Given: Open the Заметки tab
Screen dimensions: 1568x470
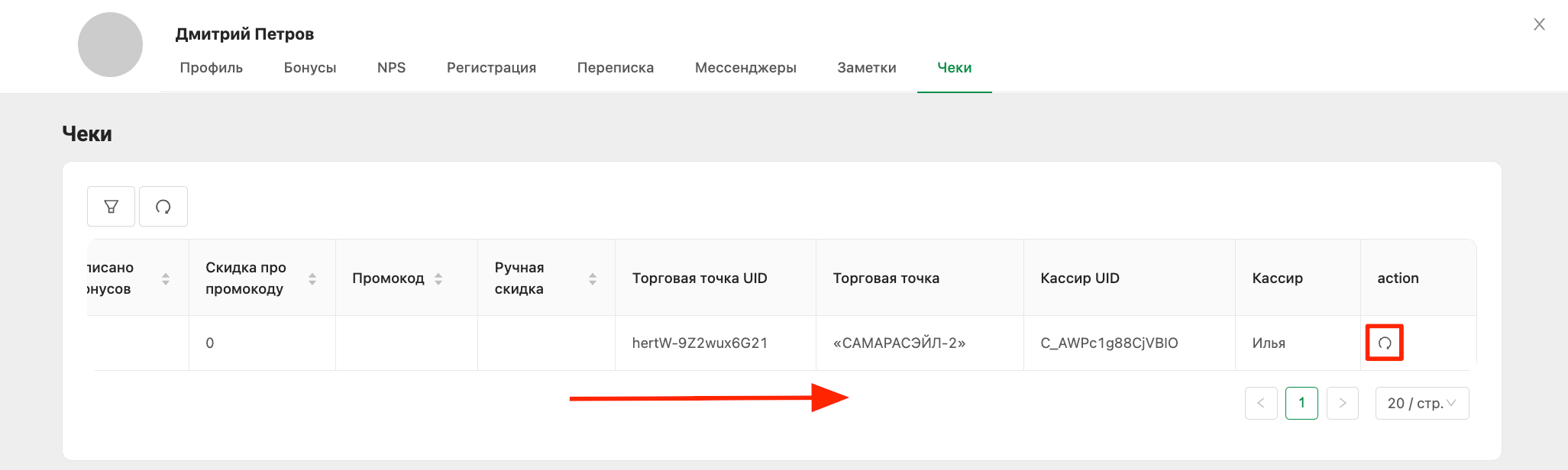Looking at the screenshot, I should (867, 68).
